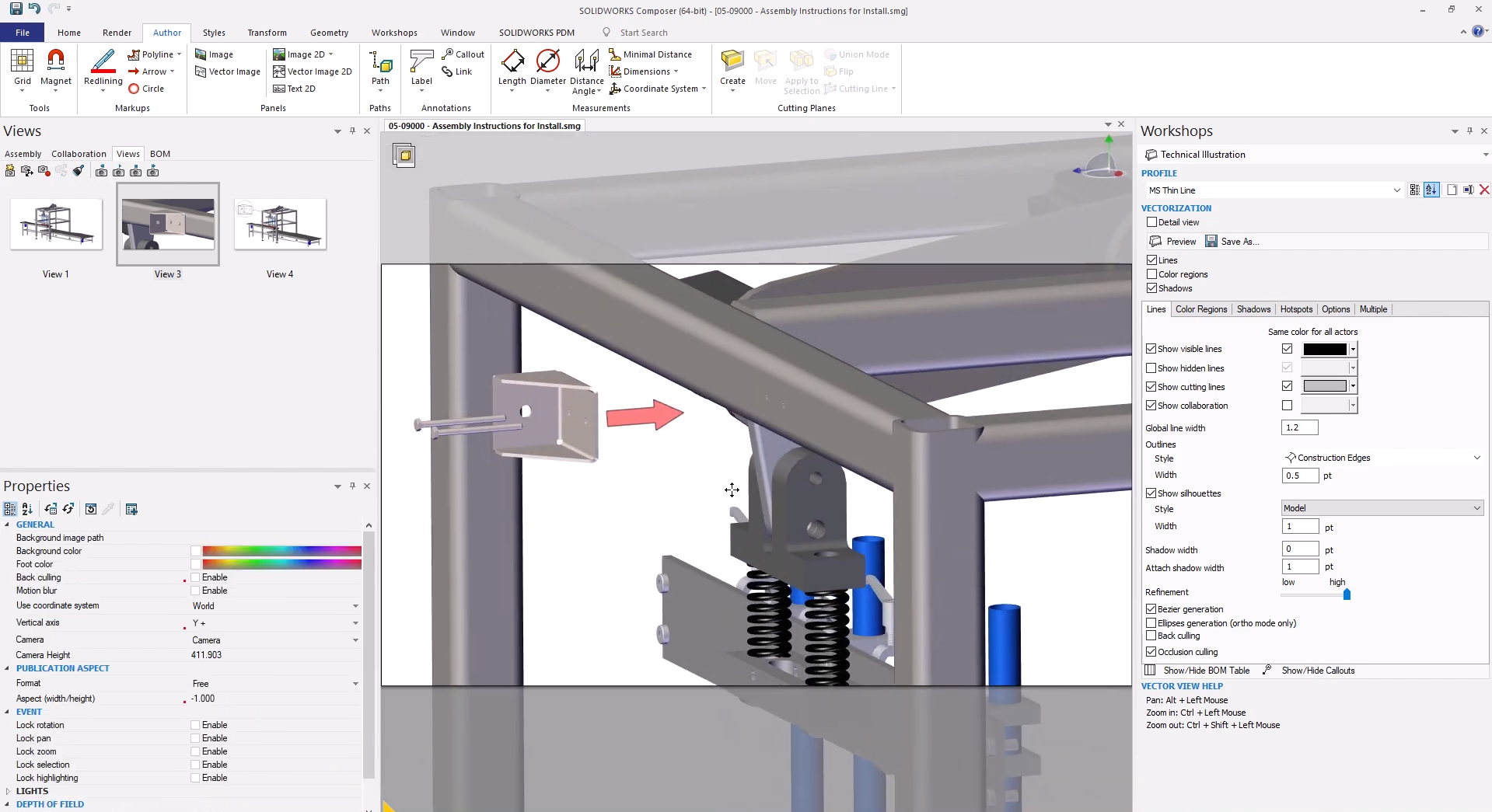Select the Diameter measurement tool

click(548, 67)
